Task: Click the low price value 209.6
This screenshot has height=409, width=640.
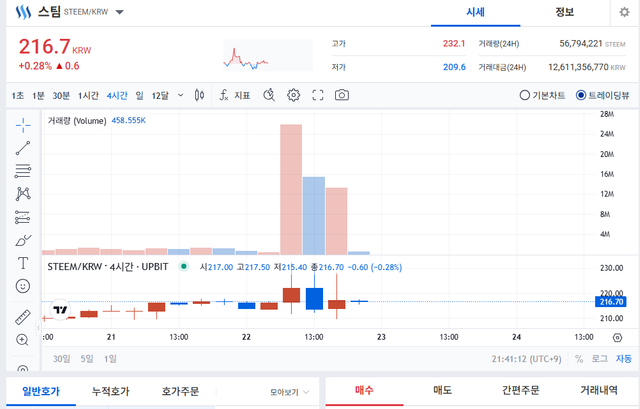Action: tap(454, 67)
